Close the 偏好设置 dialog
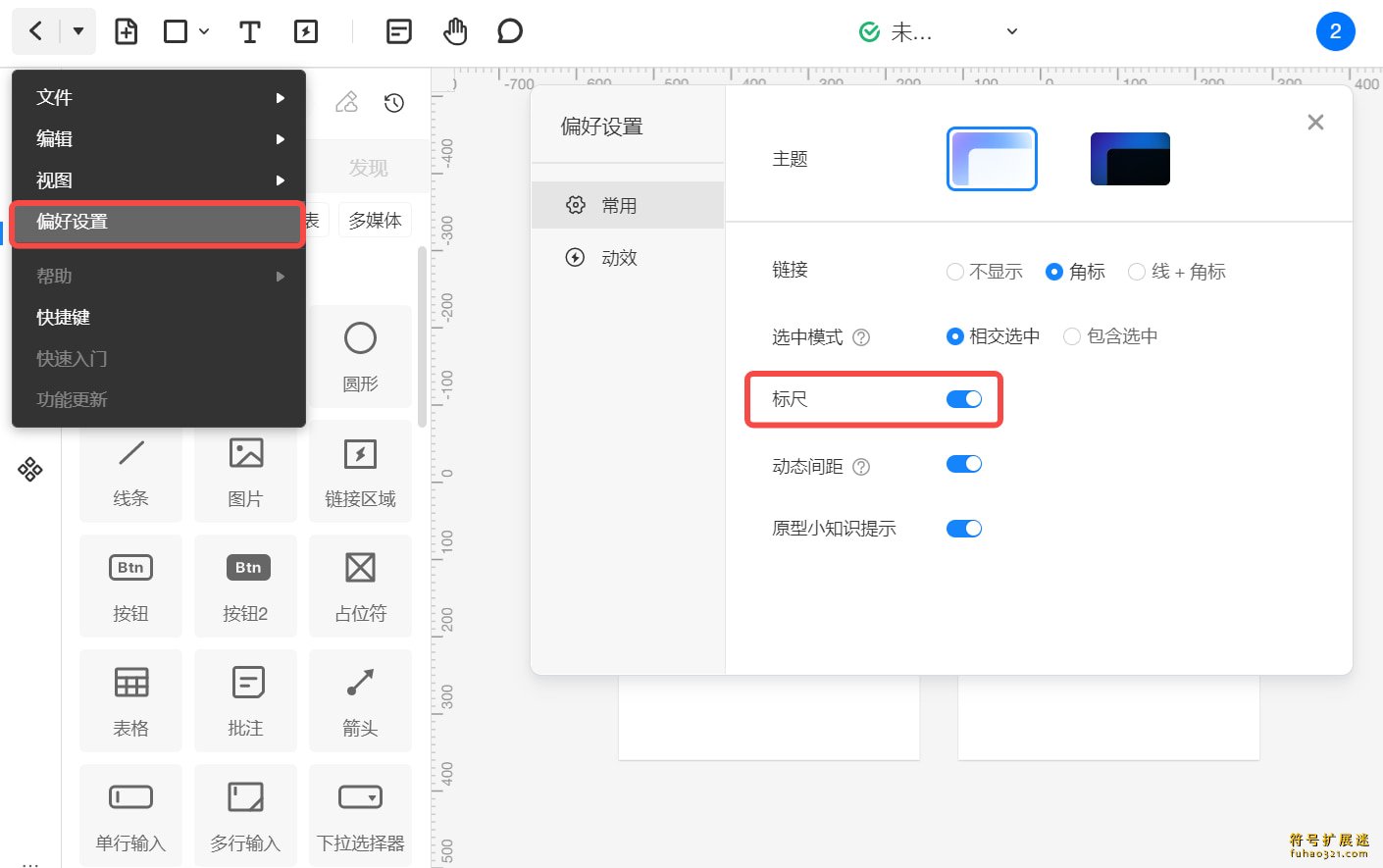The height and width of the screenshot is (868, 1383). click(x=1315, y=122)
